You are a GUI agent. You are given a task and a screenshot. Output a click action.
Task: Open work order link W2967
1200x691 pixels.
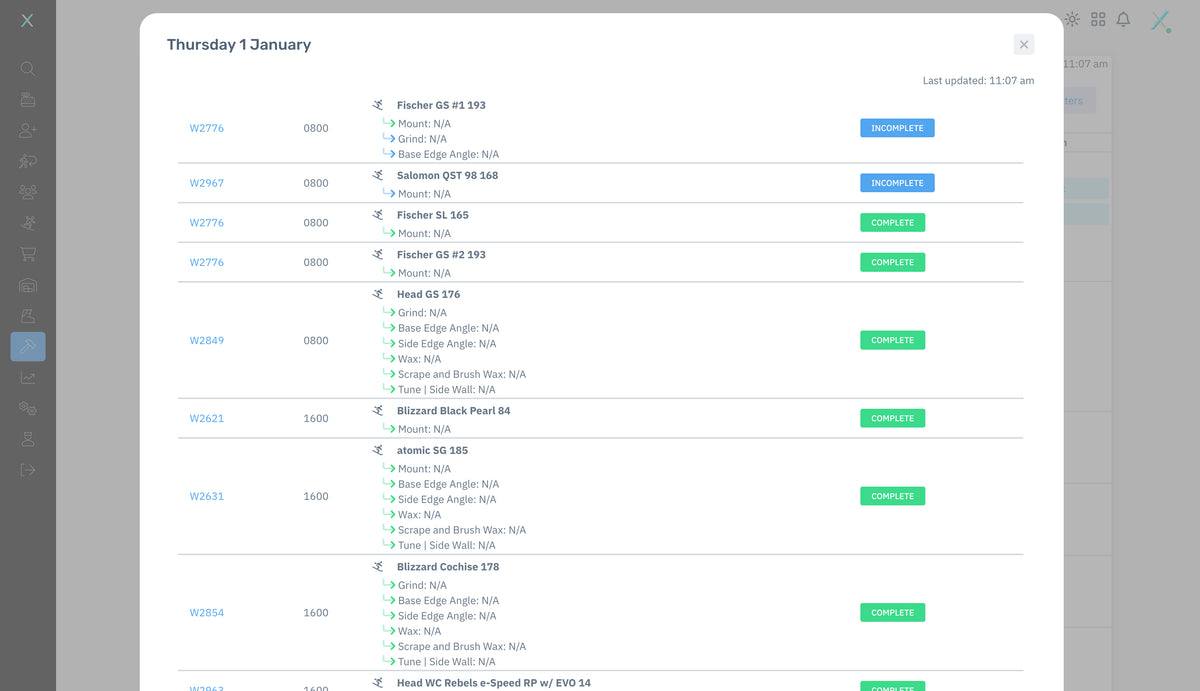pyautogui.click(x=207, y=183)
